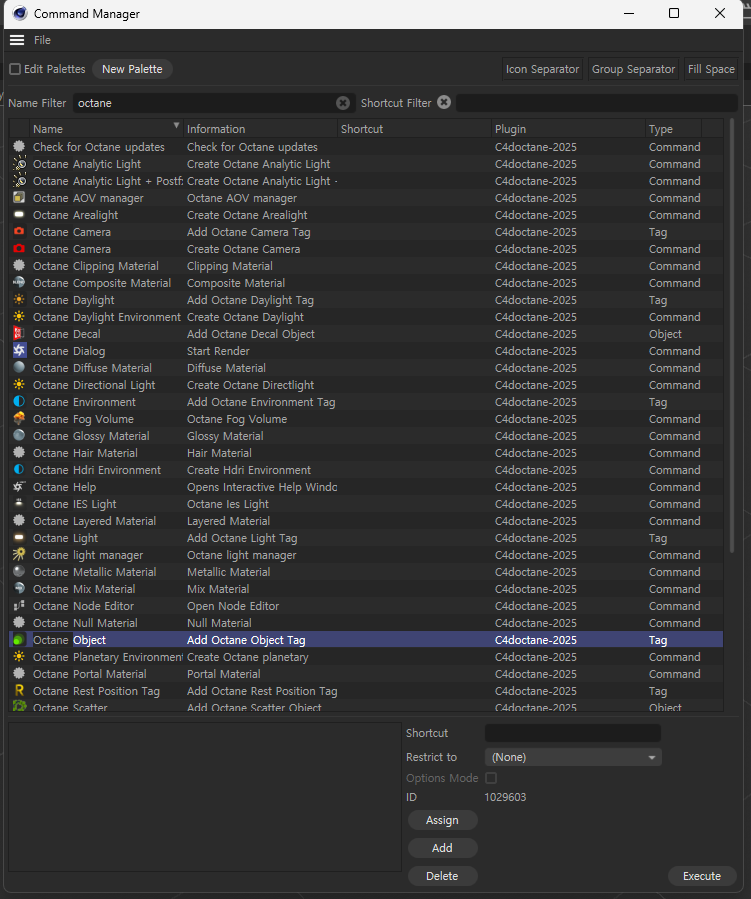
Task: Sort by the Name column header
Action: tap(106, 129)
